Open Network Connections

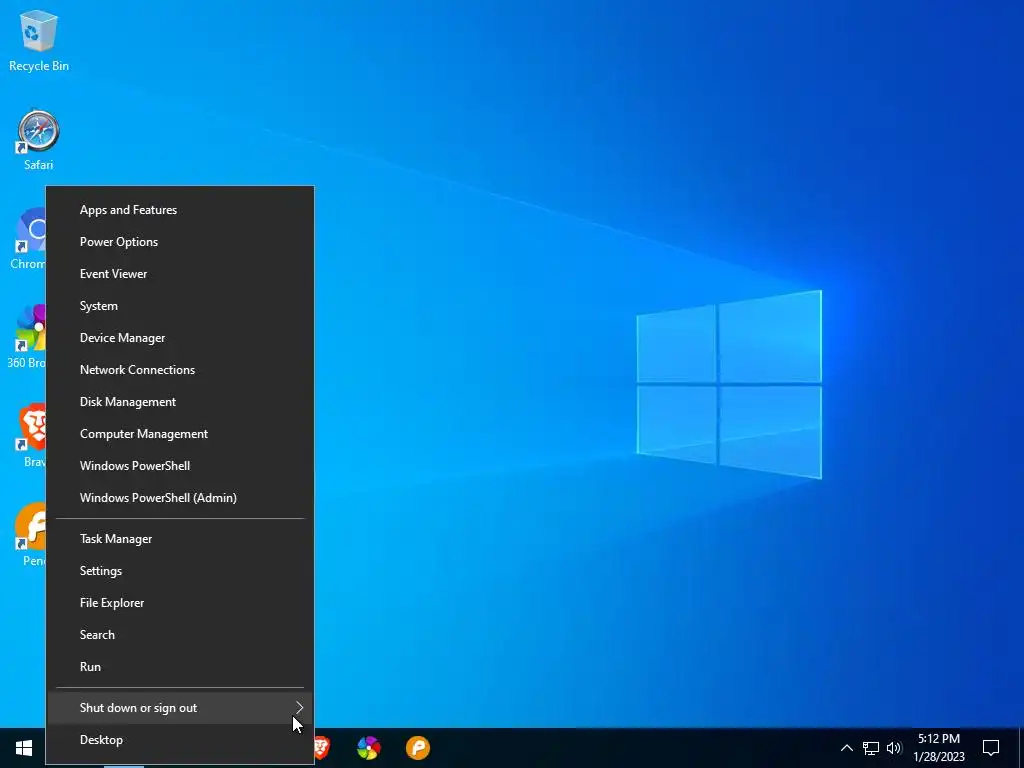(x=180, y=370)
